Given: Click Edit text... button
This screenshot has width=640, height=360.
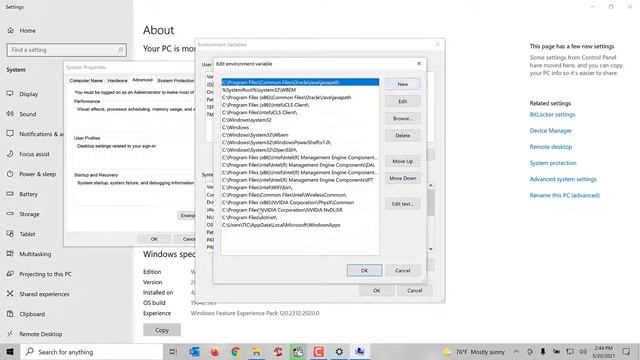Looking at the screenshot, I should pos(402,204).
